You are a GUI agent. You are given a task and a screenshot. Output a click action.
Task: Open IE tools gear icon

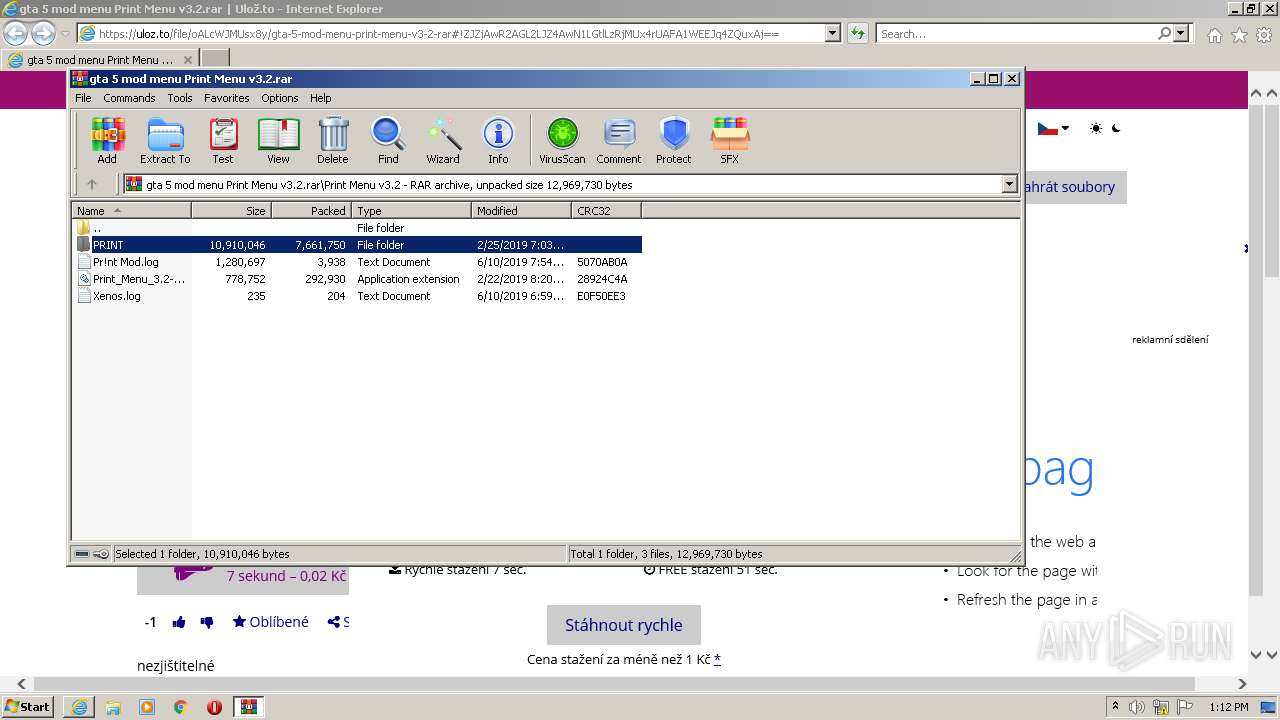[1264, 35]
